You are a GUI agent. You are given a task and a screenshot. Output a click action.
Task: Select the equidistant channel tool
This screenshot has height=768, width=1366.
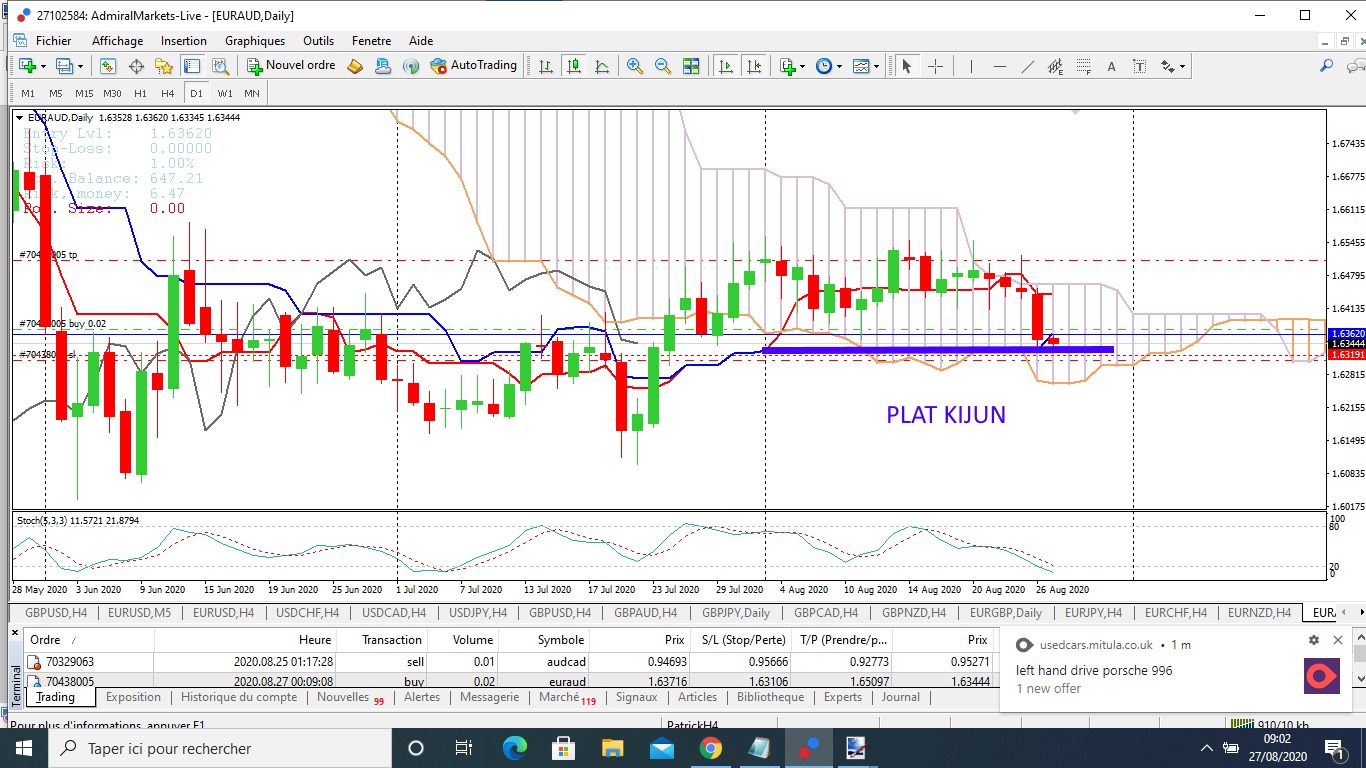click(1055, 66)
